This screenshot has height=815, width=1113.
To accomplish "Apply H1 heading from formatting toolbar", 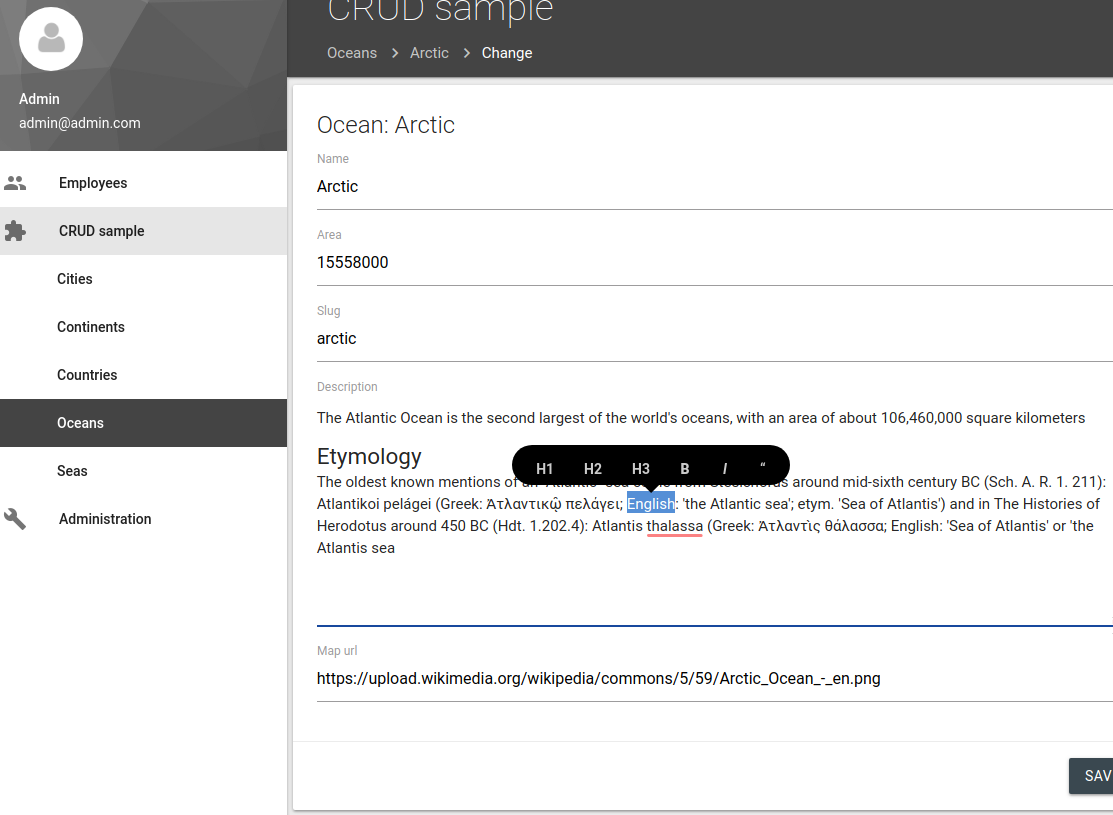I will click(544, 467).
